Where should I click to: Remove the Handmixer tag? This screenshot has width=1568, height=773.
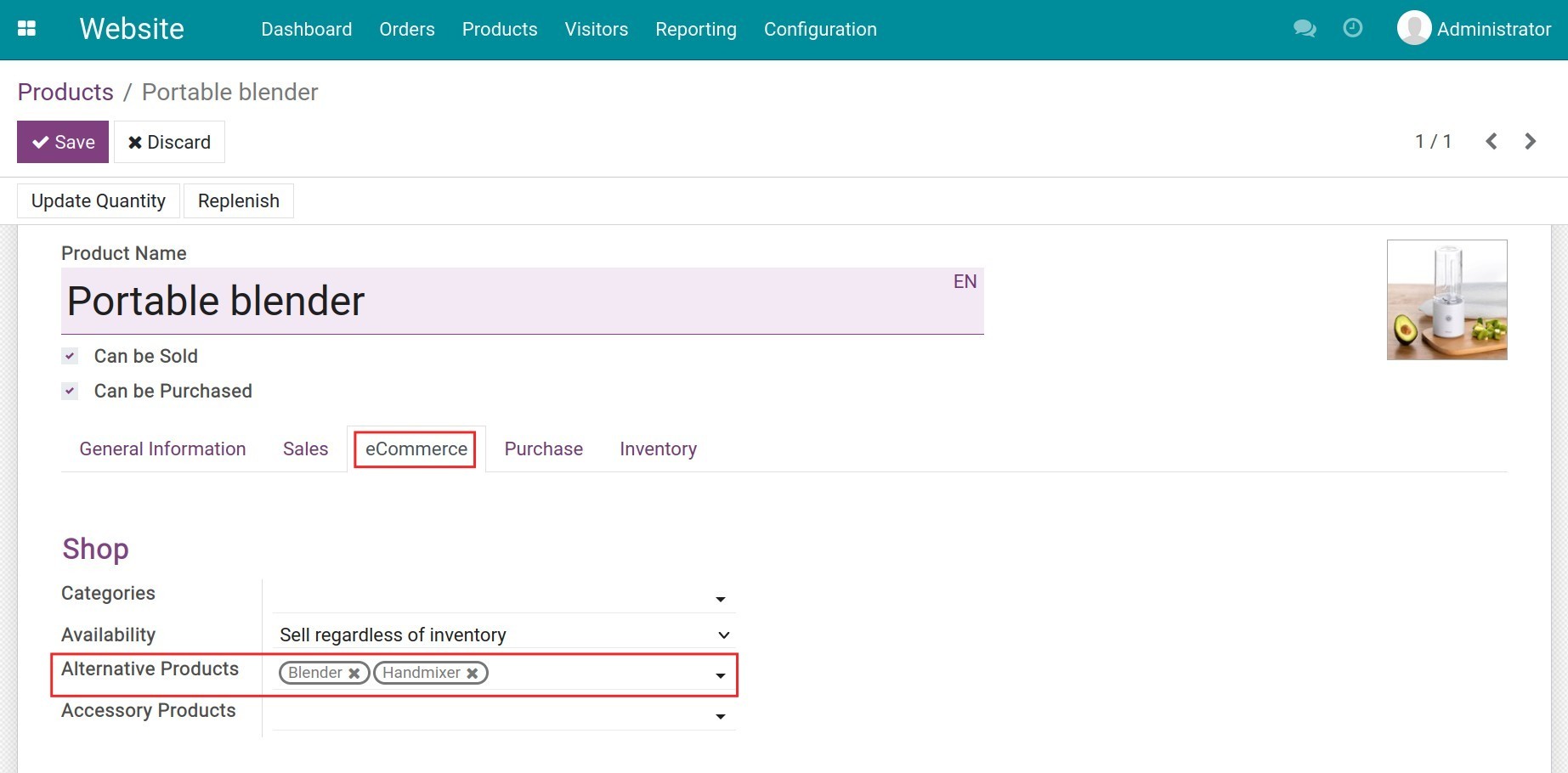(x=473, y=674)
